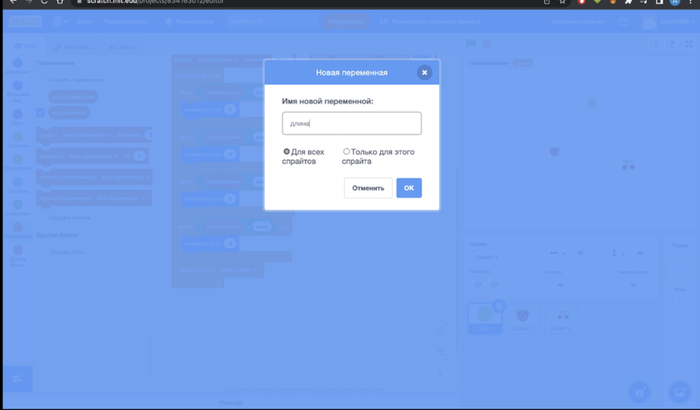Select the 'Для всех спрайтов' radio option
This screenshot has width=700, height=410.
tap(287, 152)
